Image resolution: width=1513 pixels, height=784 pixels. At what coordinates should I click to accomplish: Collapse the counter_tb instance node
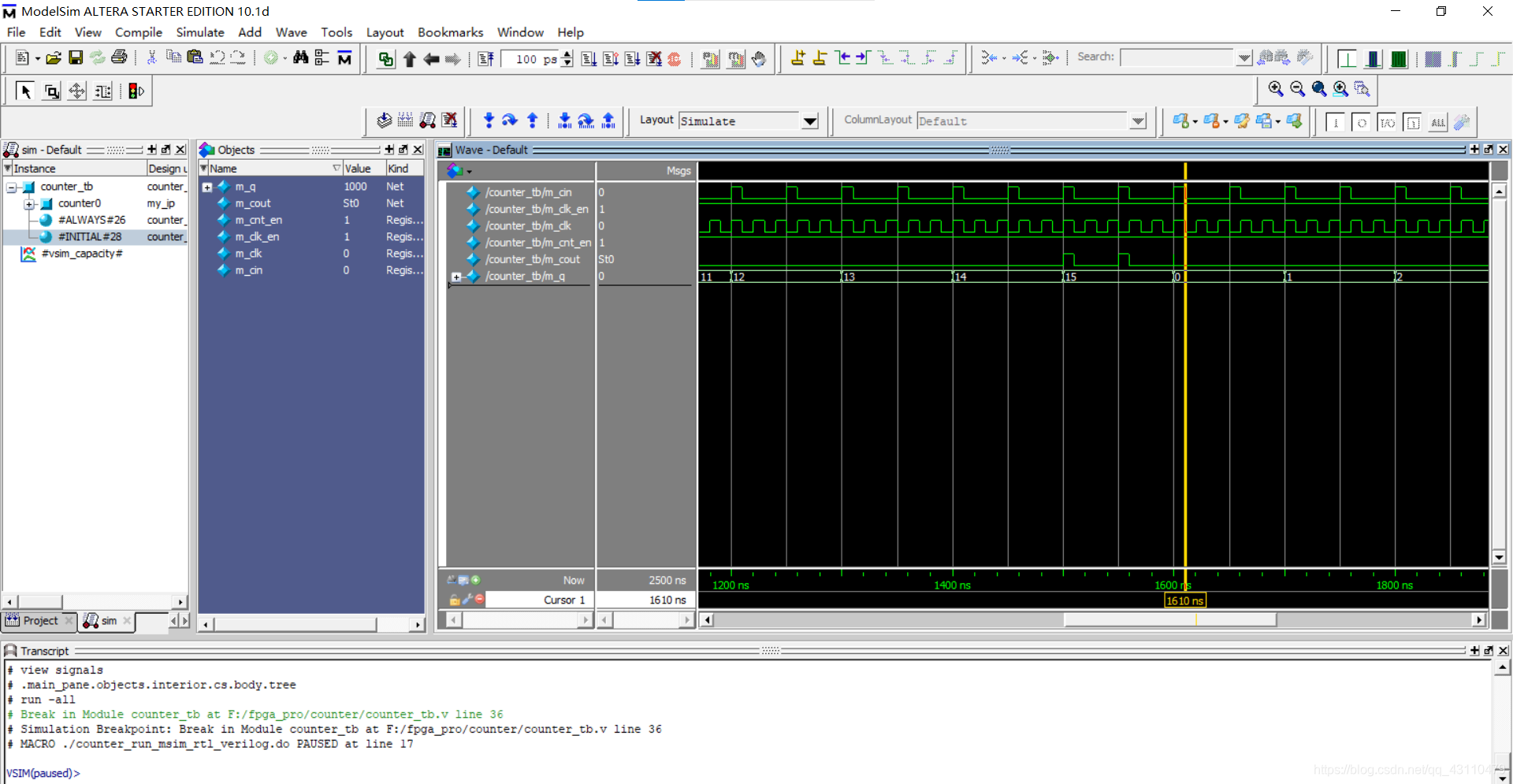(12, 187)
